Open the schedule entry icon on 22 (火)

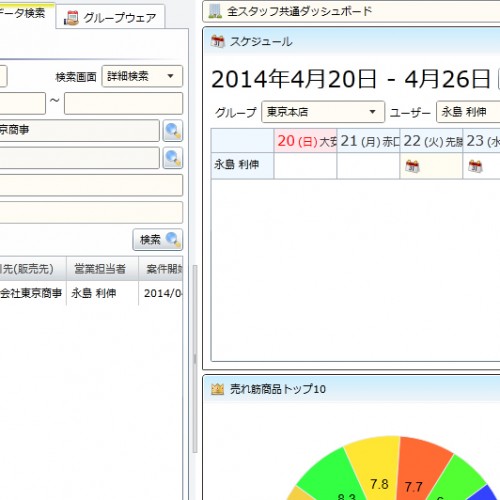pyautogui.click(x=412, y=166)
